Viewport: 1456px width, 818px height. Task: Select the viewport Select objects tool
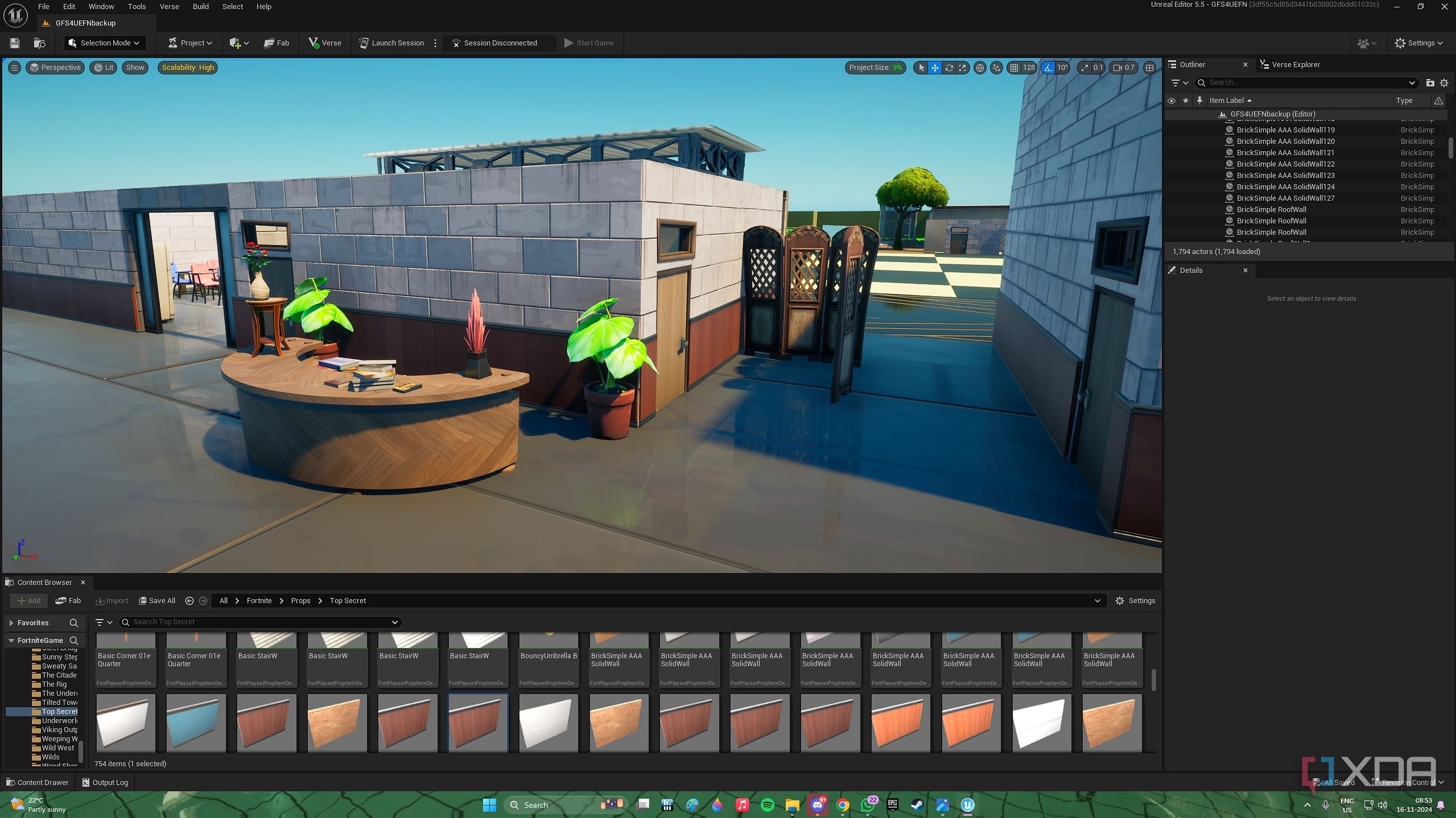point(921,68)
